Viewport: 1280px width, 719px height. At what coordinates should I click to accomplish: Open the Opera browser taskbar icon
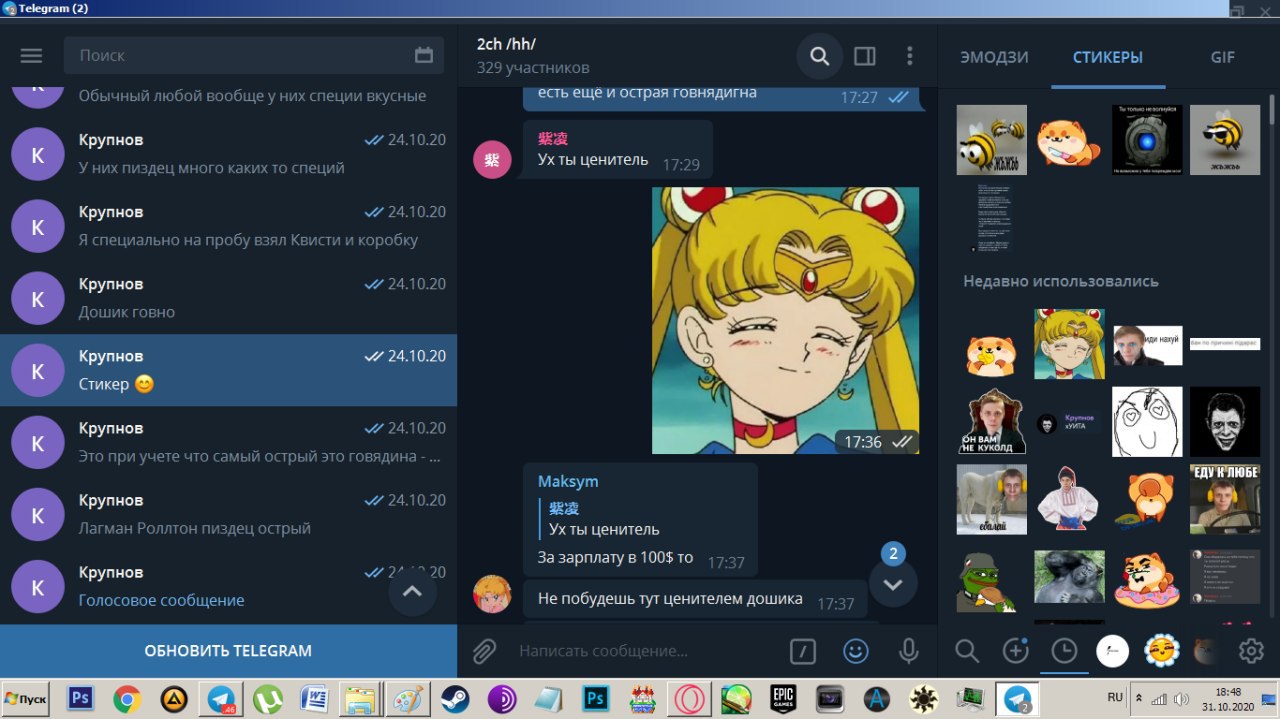click(x=690, y=698)
